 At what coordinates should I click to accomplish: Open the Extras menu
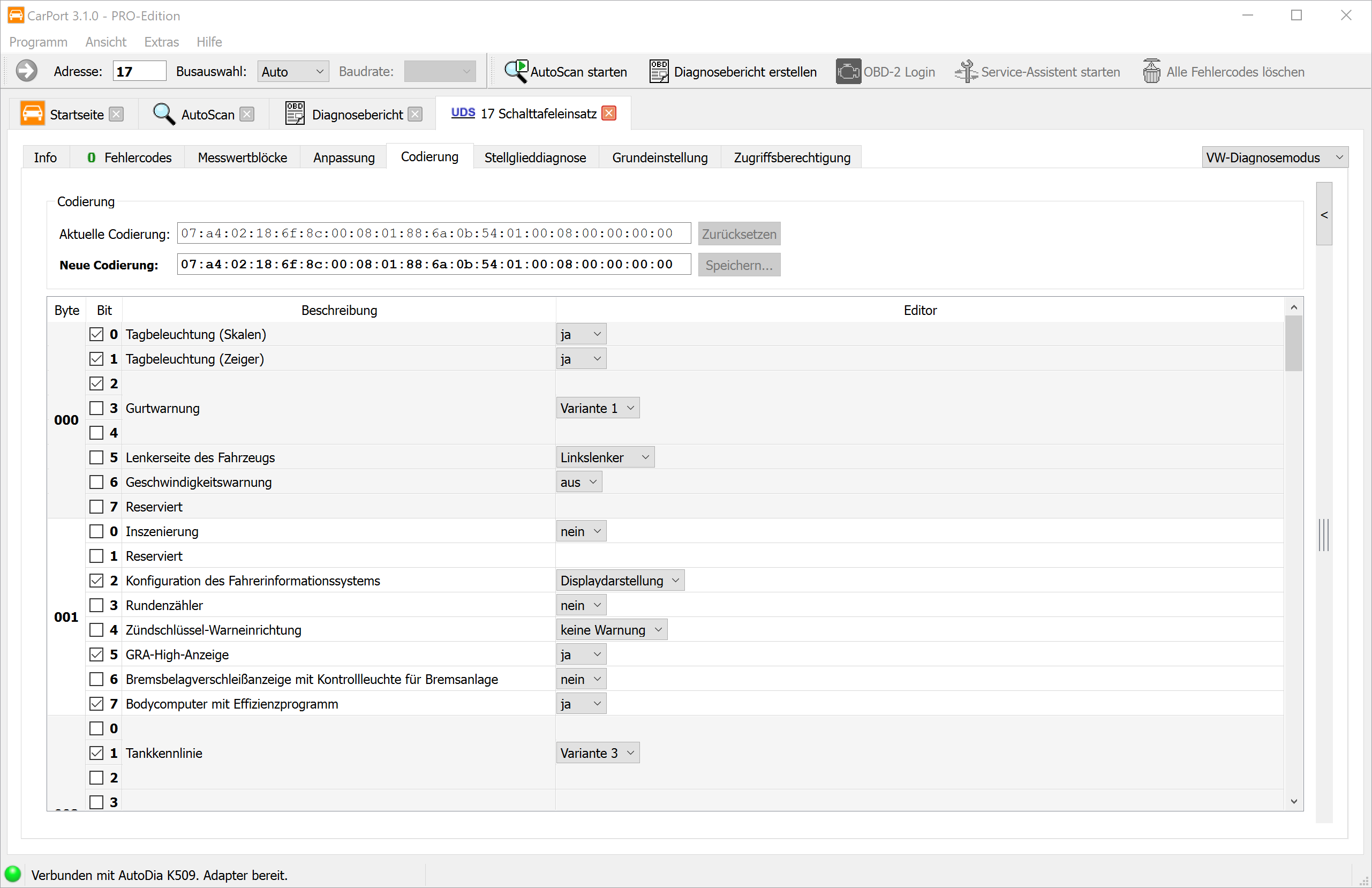tap(161, 42)
